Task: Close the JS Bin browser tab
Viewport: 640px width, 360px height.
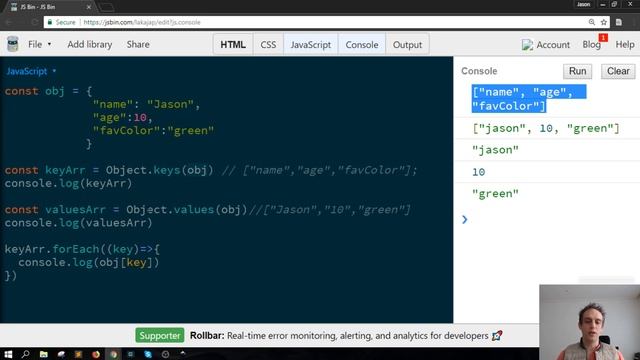Action: (89, 7)
